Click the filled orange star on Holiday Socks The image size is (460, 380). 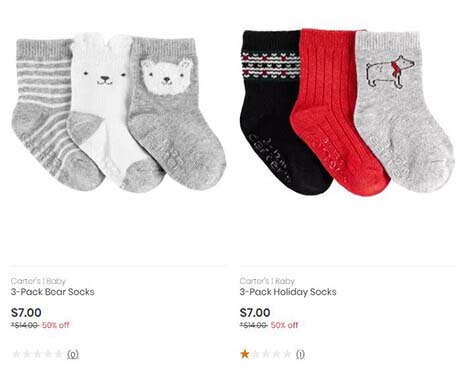point(245,354)
